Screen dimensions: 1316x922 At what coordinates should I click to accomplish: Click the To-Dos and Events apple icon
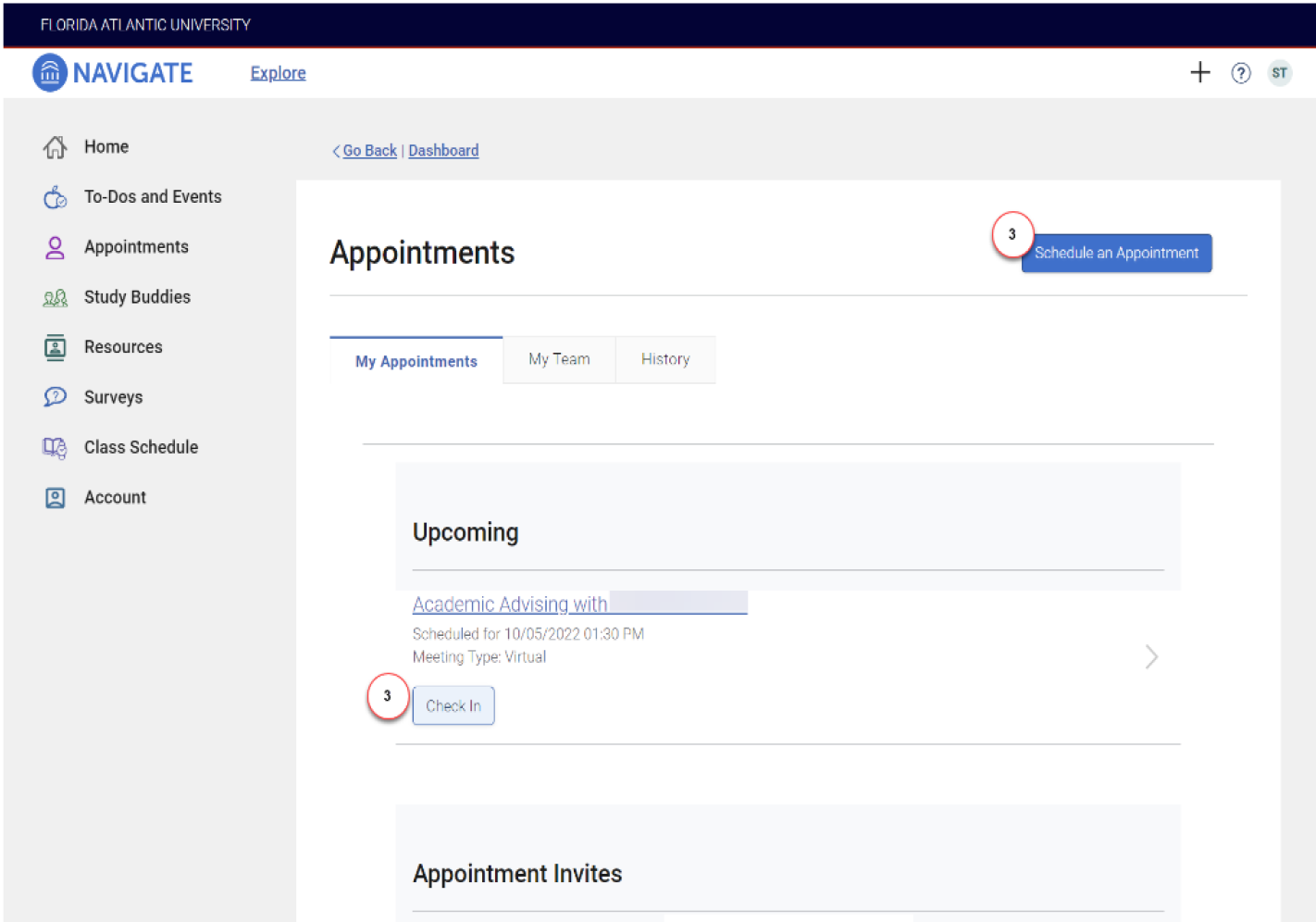[55, 197]
